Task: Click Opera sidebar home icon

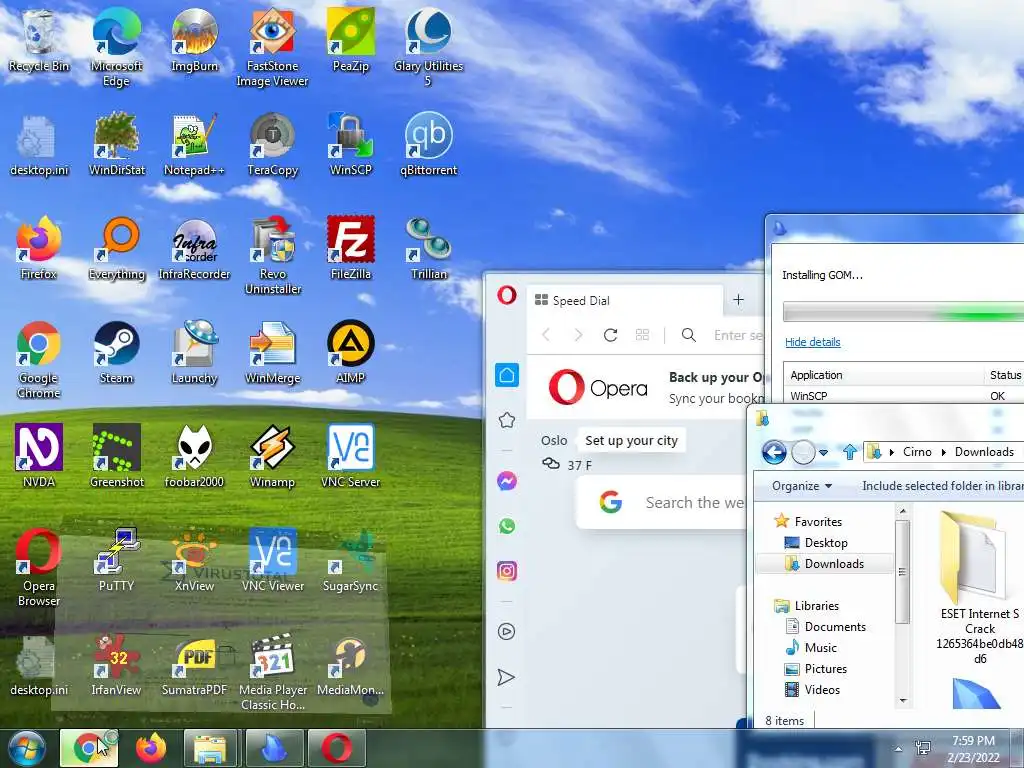Action: pyautogui.click(x=507, y=375)
